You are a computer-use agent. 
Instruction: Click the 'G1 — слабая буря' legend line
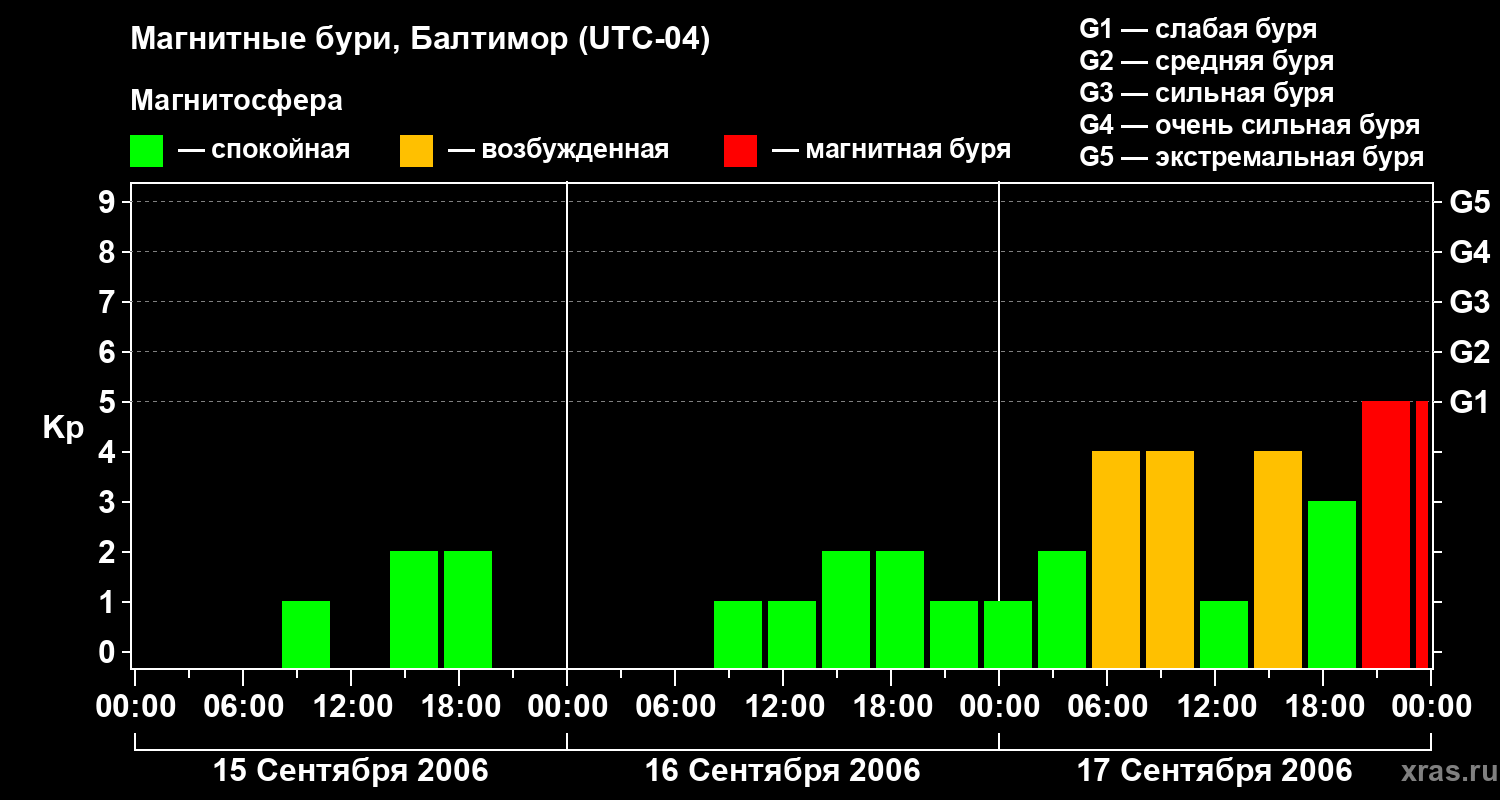pos(1198,29)
